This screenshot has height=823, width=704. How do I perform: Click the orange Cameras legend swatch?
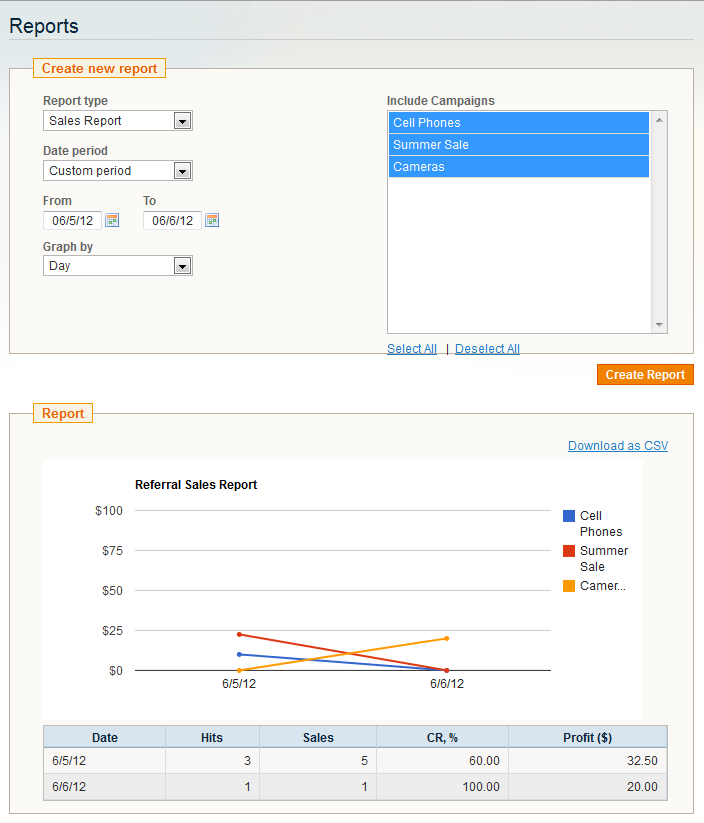click(x=569, y=586)
